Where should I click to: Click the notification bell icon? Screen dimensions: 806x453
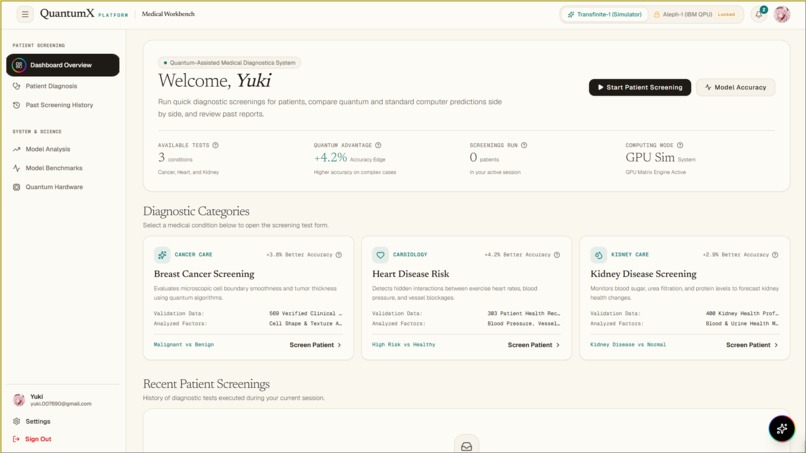[759, 14]
